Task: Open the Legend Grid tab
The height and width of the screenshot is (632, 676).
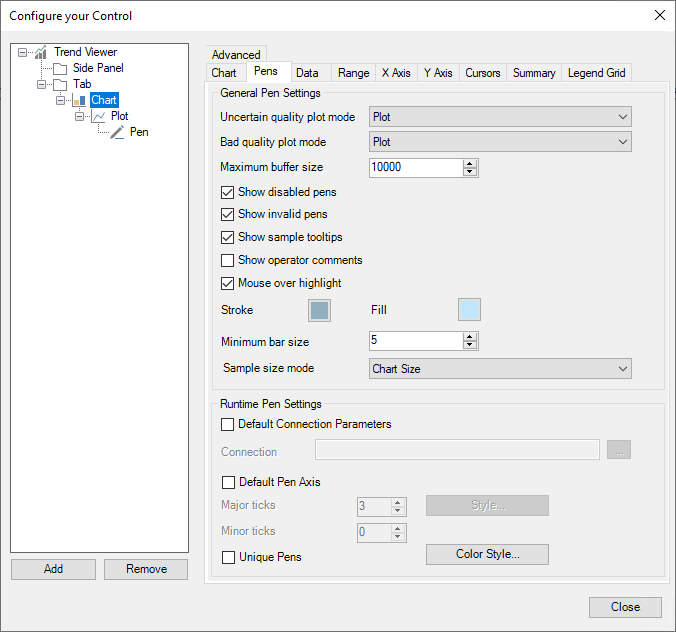Action: pyautogui.click(x=597, y=73)
